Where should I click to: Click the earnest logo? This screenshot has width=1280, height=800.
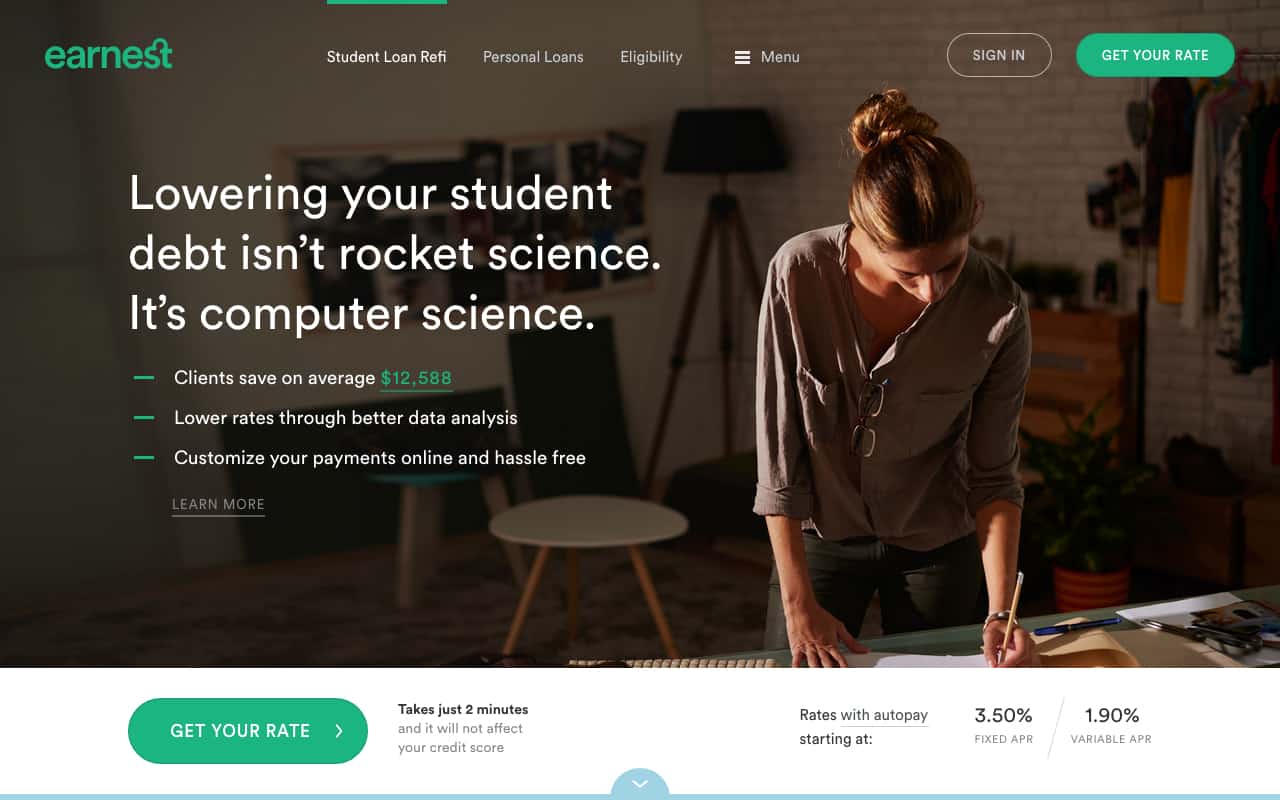[108, 54]
